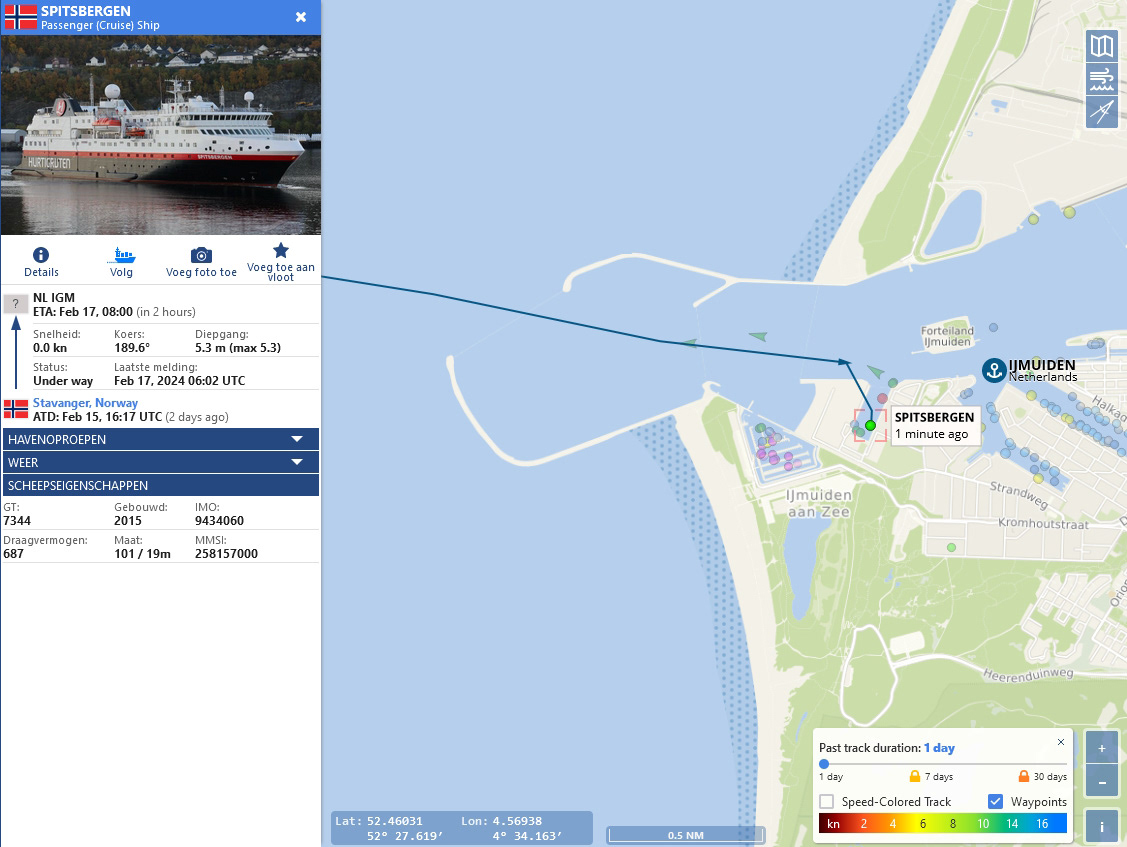The image size is (1127, 847).
Task: Collapse the SCHEEPSEIGENSCHAPPEN section header
Action: coord(161,485)
